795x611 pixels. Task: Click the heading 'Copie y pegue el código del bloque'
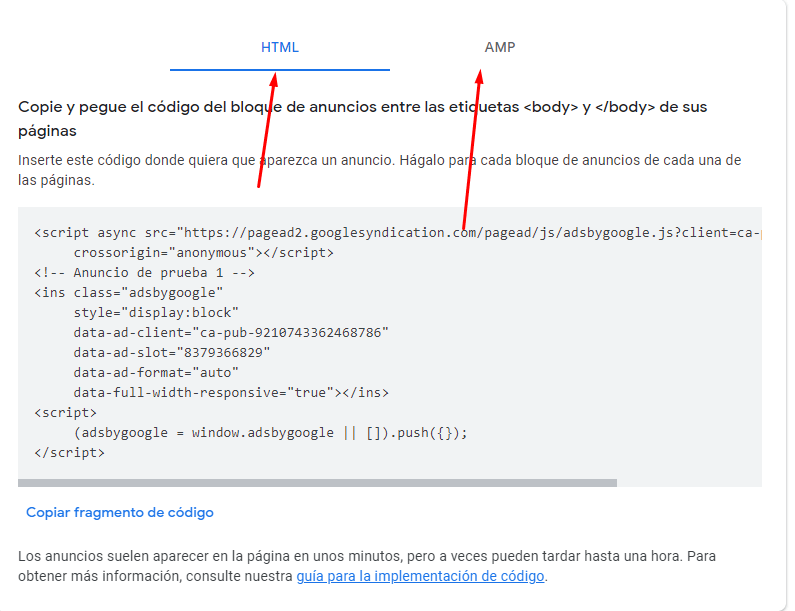click(363, 119)
